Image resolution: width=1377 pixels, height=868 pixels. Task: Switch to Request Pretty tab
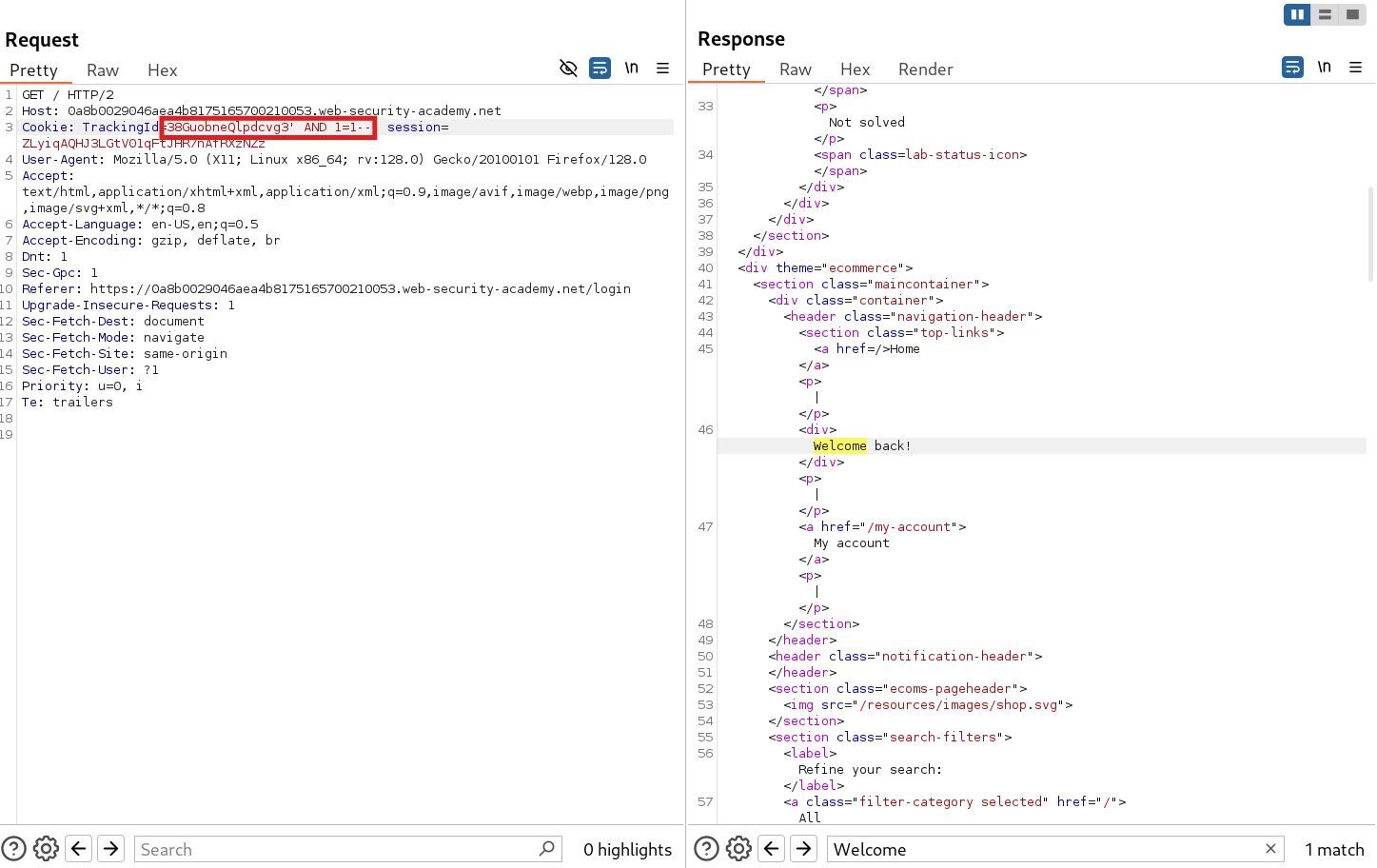34,70
